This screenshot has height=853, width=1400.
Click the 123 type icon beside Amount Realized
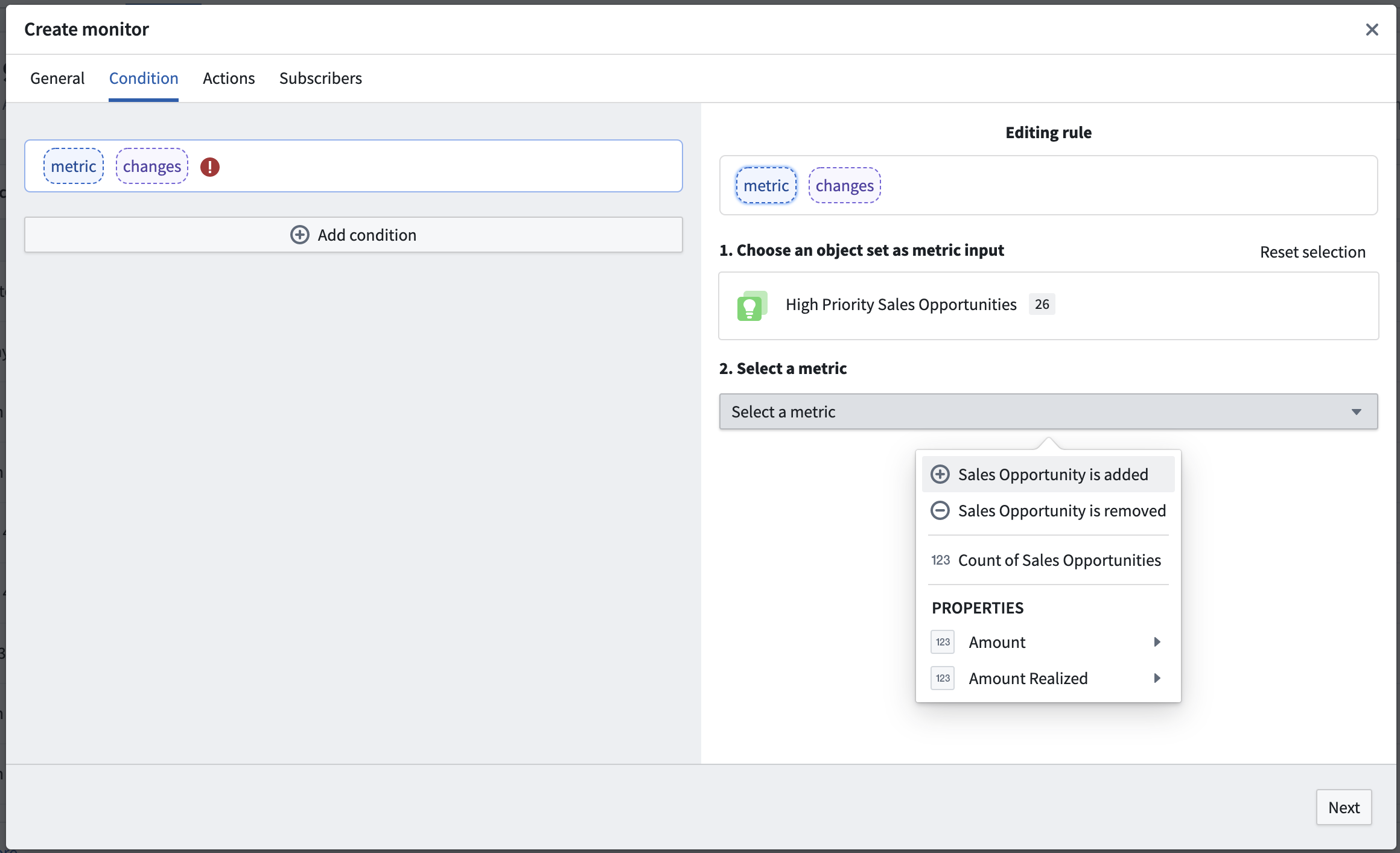coord(943,678)
